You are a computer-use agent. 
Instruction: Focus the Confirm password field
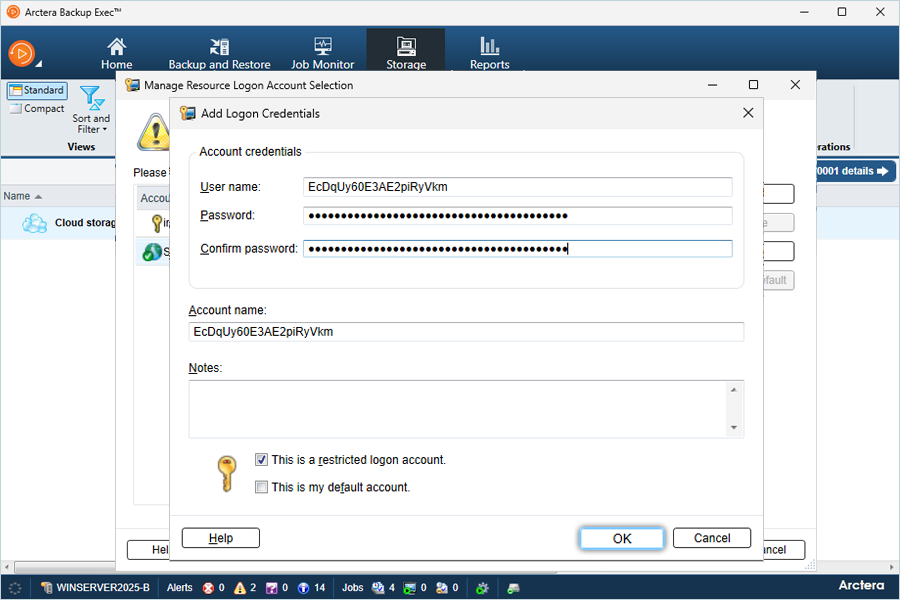click(518, 249)
